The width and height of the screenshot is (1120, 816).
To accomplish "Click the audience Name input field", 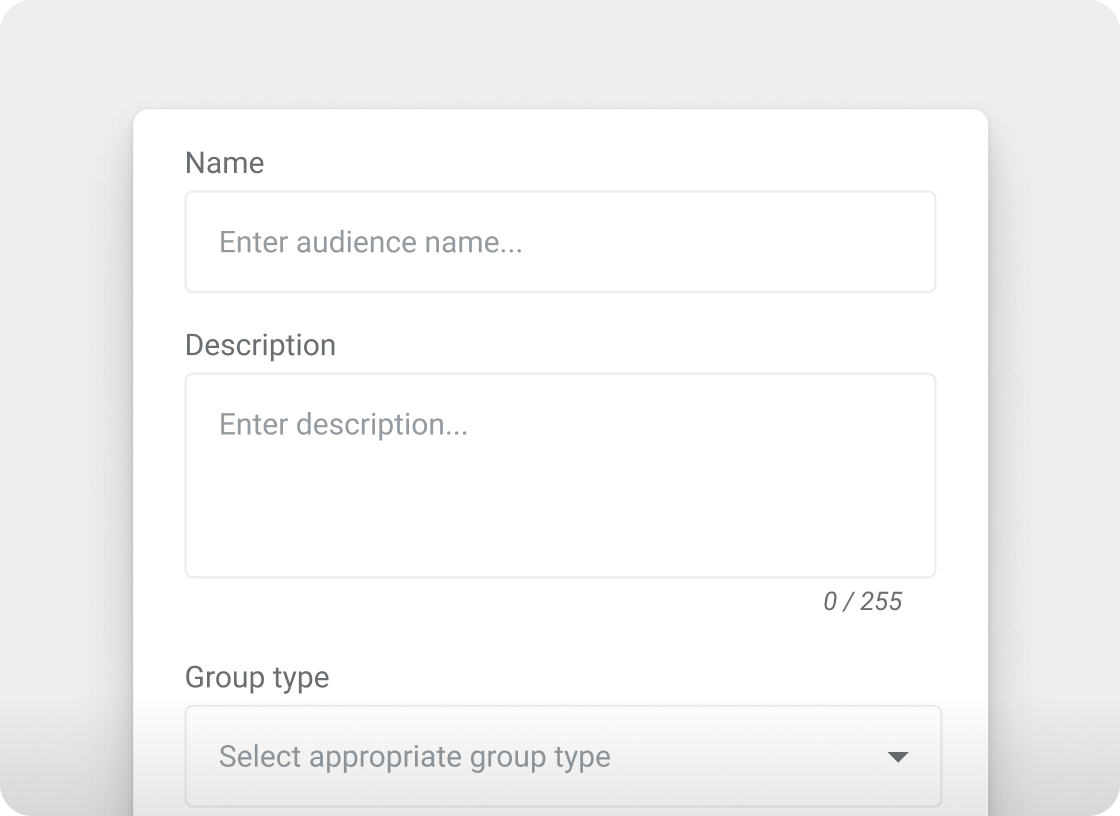I will click(x=560, y=242).
